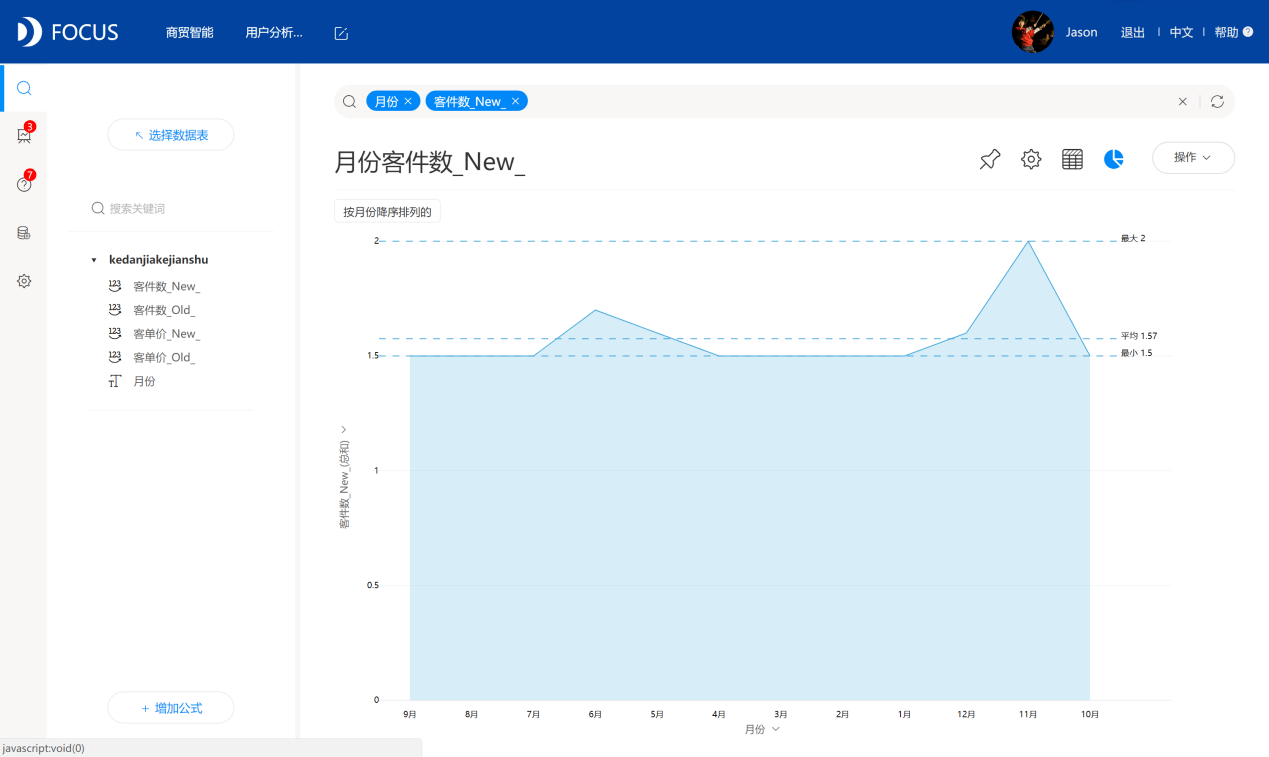
Task: Open the data management database icon
Action: [24, 233]
